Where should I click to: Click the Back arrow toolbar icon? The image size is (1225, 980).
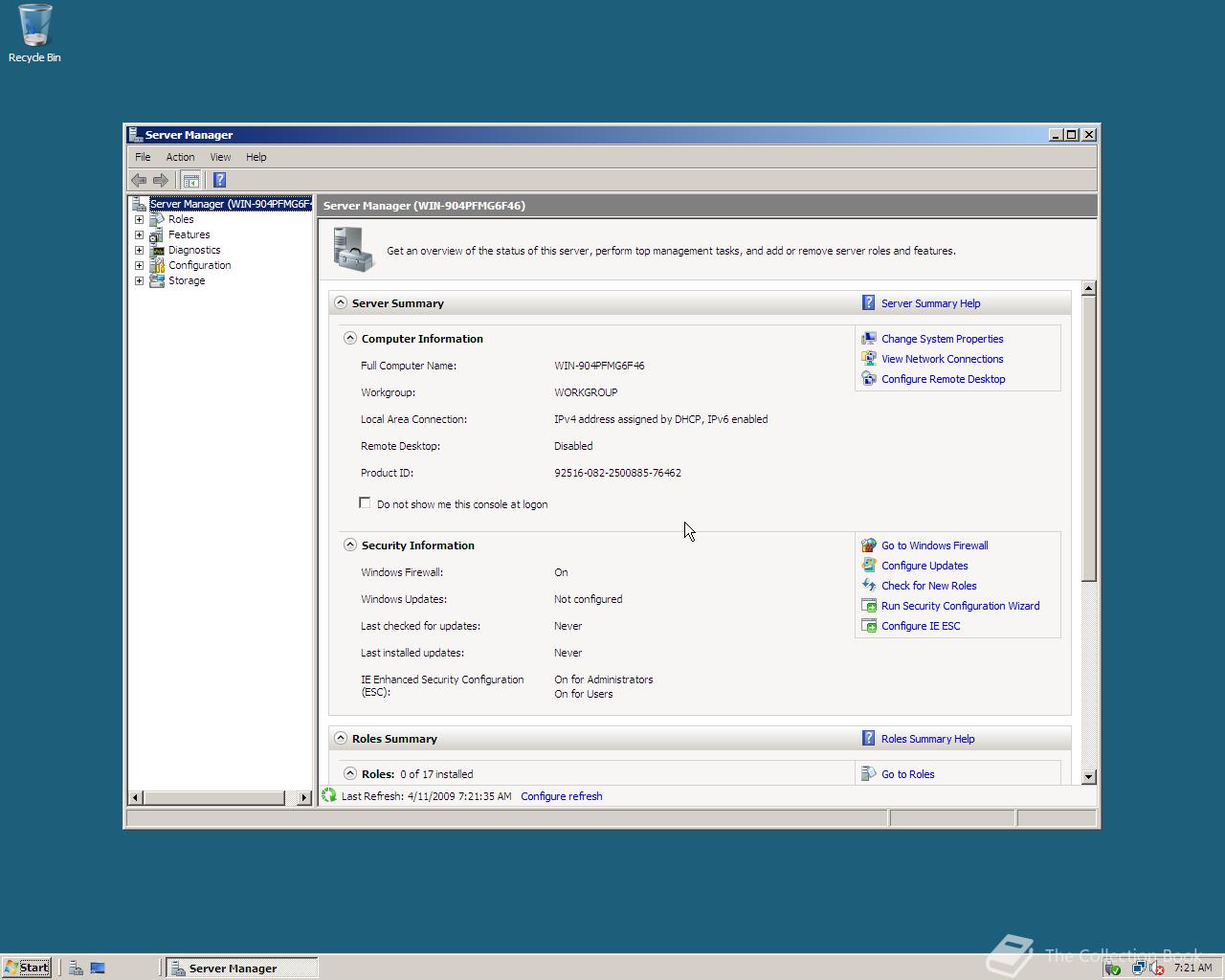139,180
